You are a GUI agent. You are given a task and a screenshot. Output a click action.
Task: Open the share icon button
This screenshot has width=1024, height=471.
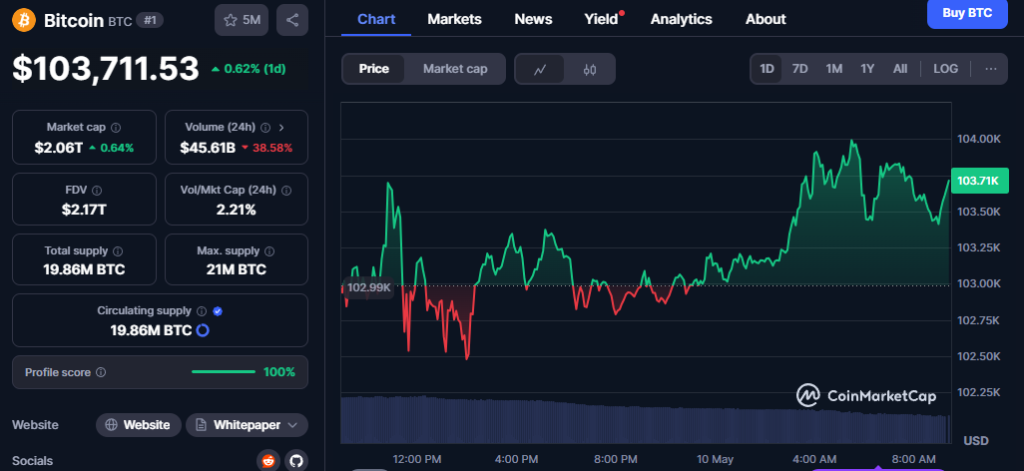pos(292,20)
